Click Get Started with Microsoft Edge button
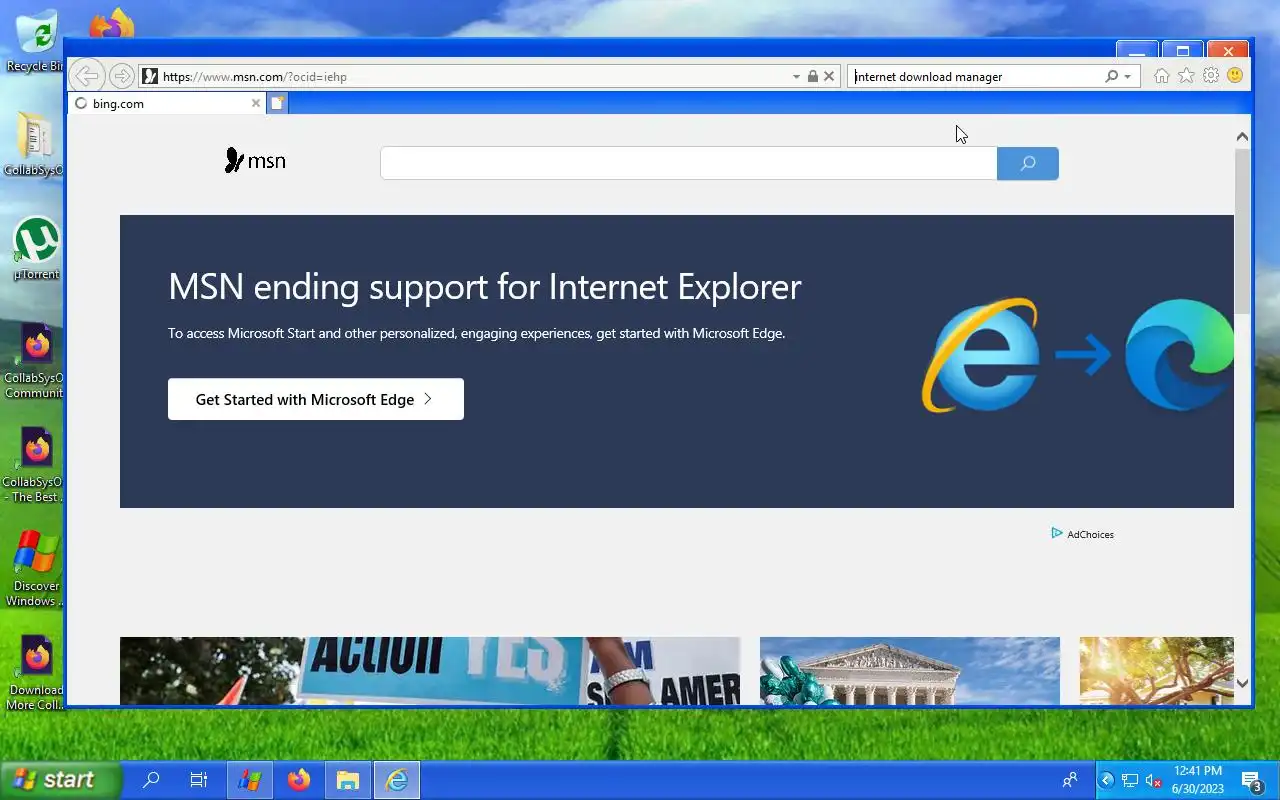1280x800 pixels. coord(316,399)
